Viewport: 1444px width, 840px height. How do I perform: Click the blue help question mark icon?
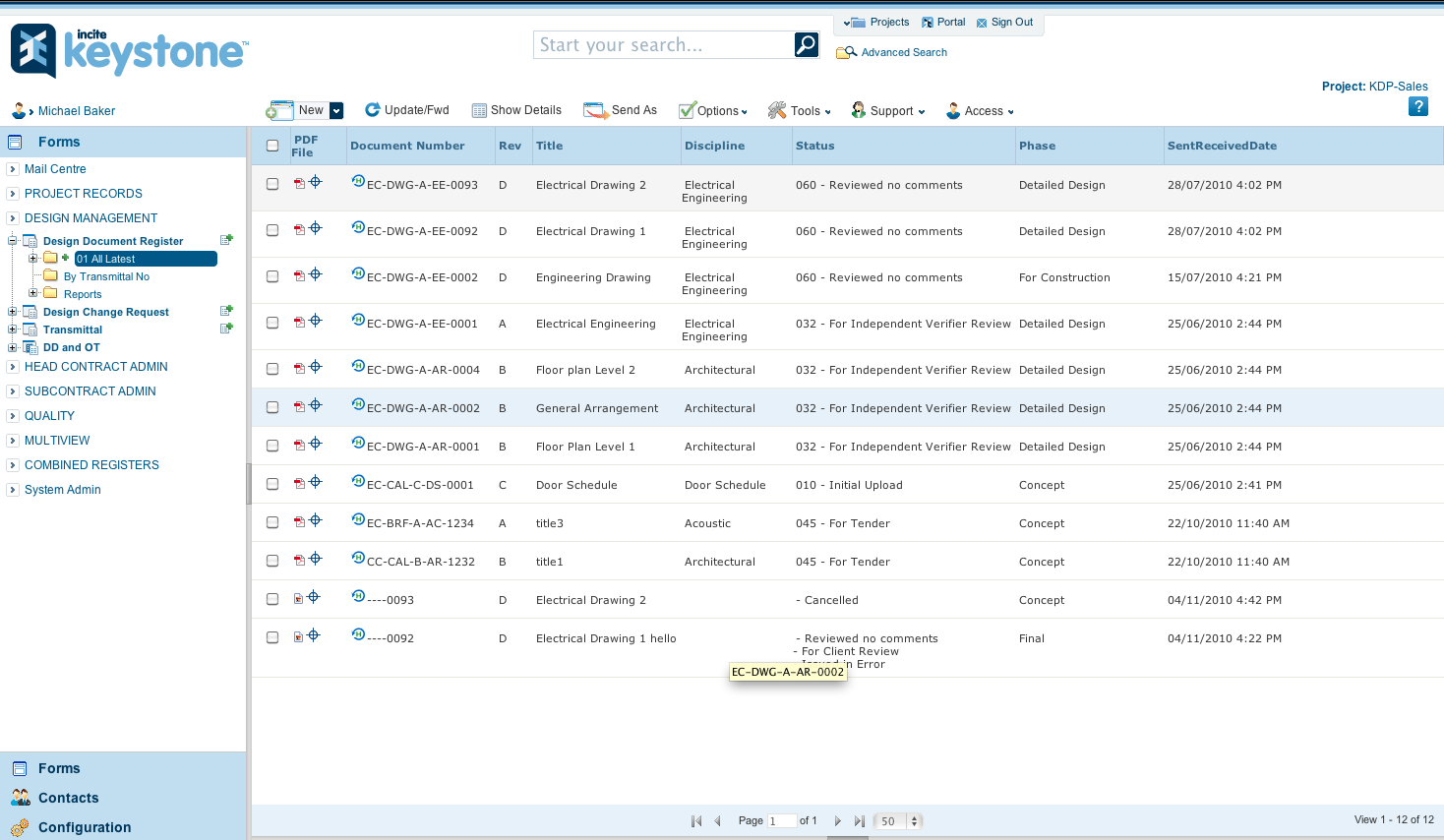click(1417, 107)
